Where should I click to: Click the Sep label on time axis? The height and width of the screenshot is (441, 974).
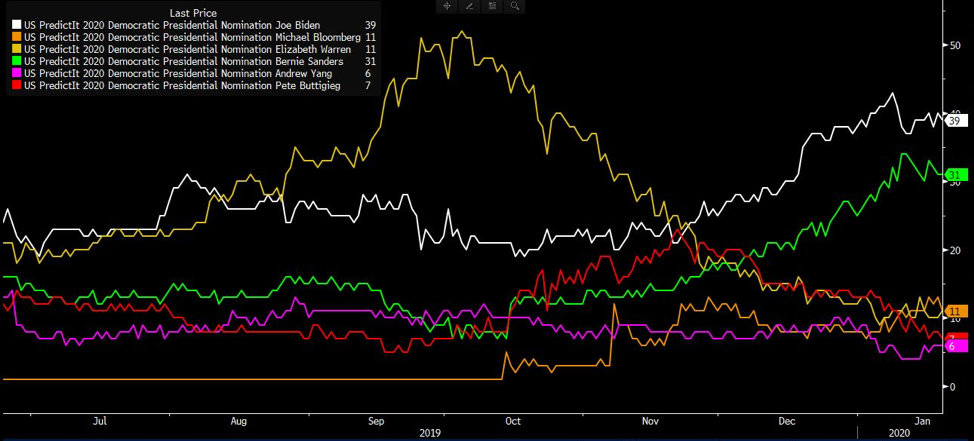point(376,421)
